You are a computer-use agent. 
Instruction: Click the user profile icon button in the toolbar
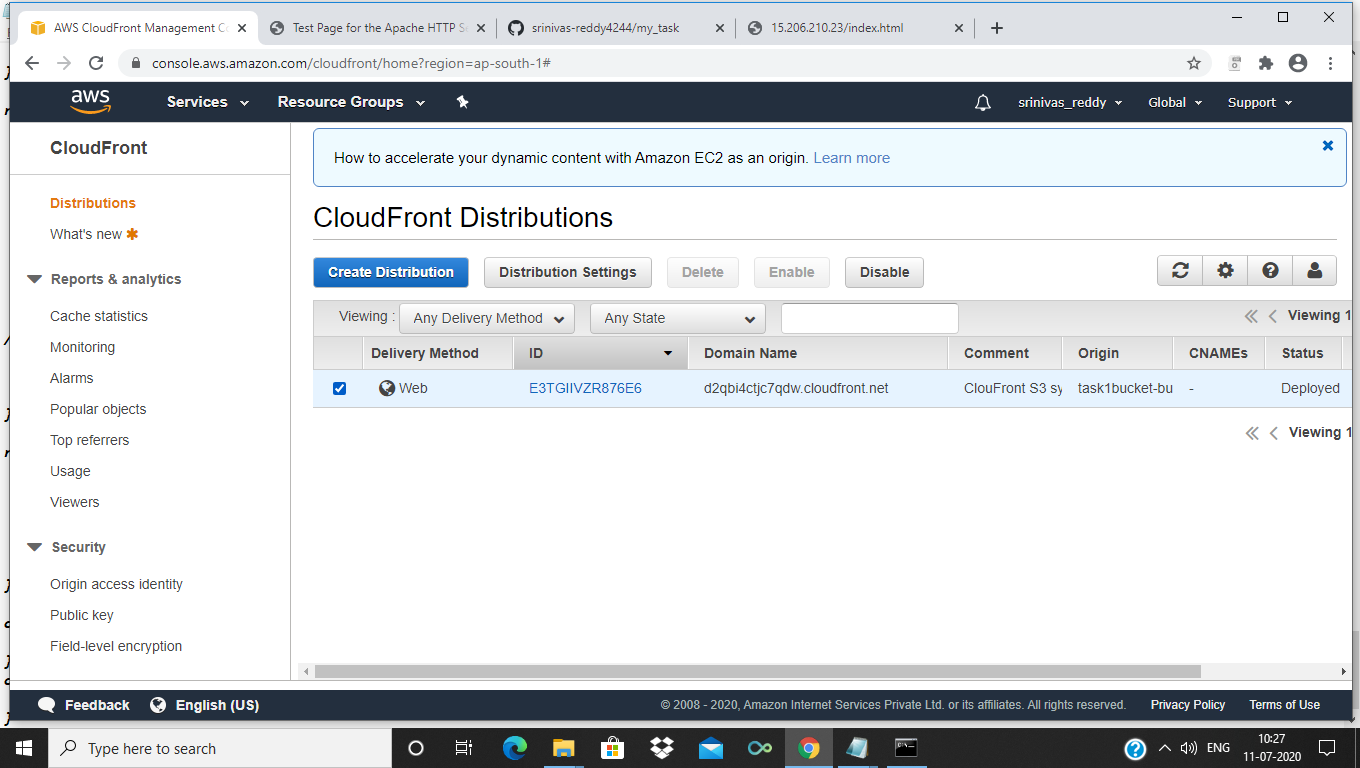point(1315,271)
